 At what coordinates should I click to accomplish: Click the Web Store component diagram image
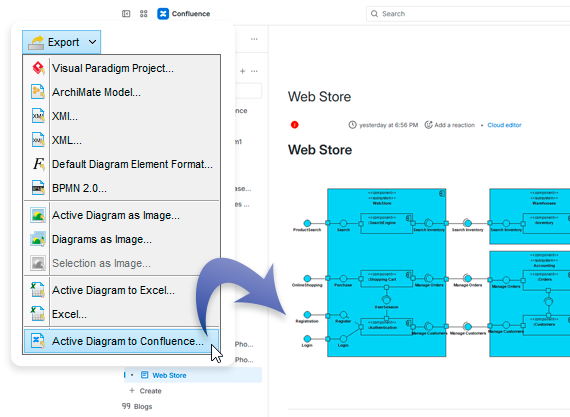point(431,273)
